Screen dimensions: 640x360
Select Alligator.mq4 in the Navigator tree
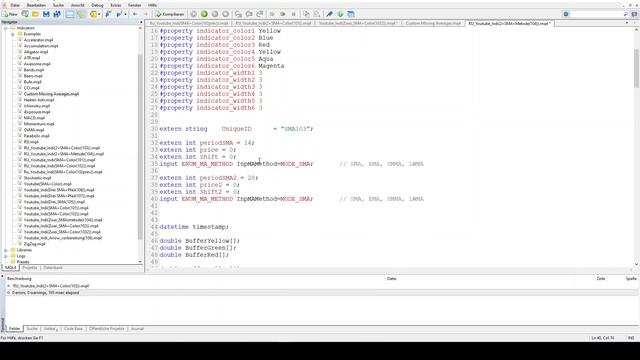[36, 52]
